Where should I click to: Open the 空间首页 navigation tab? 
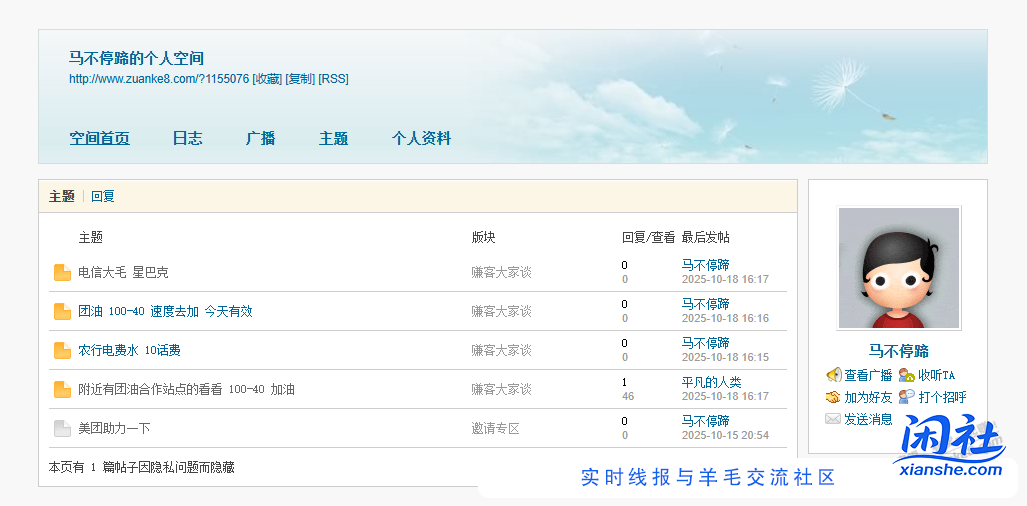click(x=100, y=139)
